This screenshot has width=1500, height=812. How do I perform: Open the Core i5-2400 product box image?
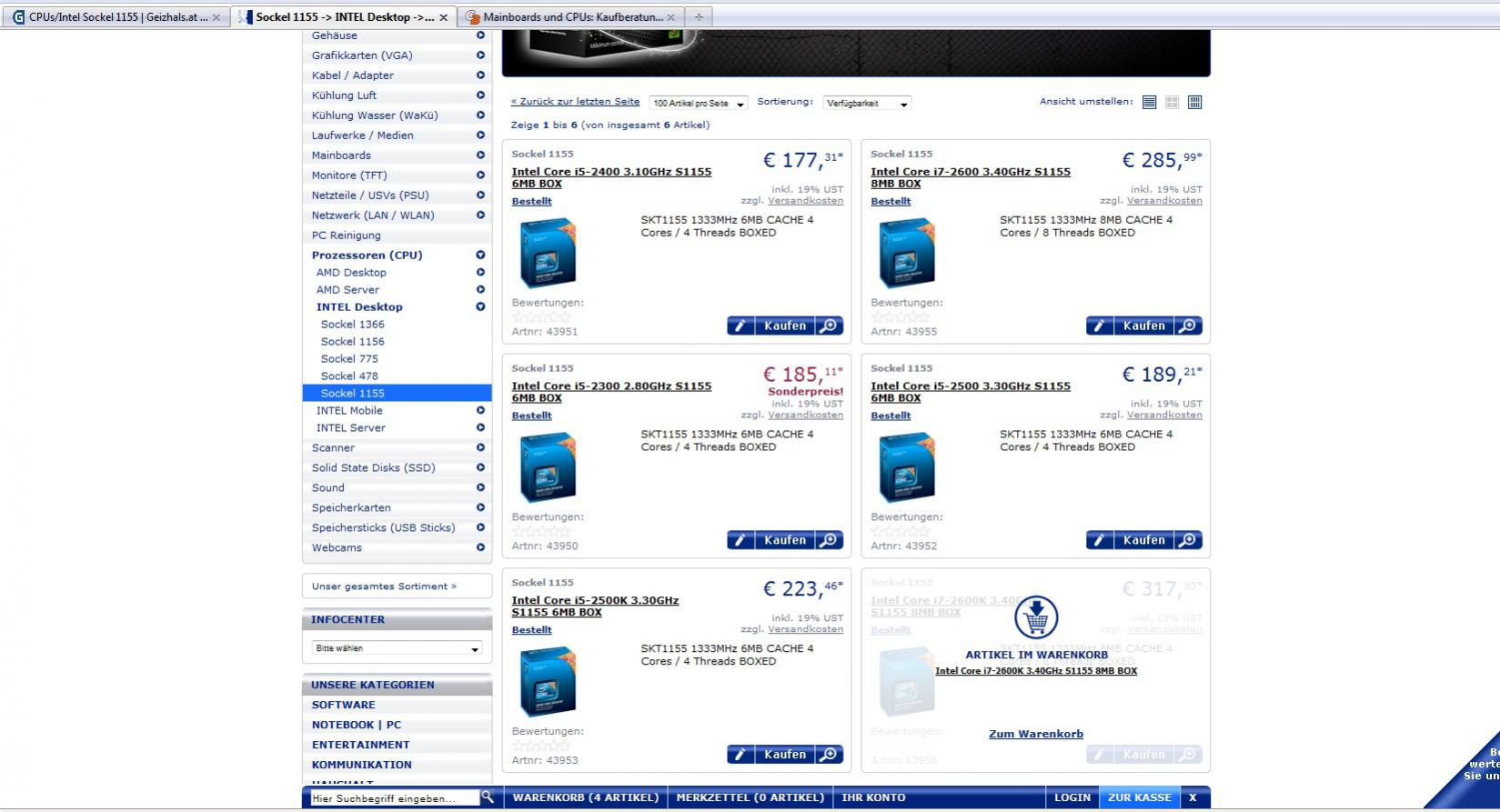click(548, 252)
